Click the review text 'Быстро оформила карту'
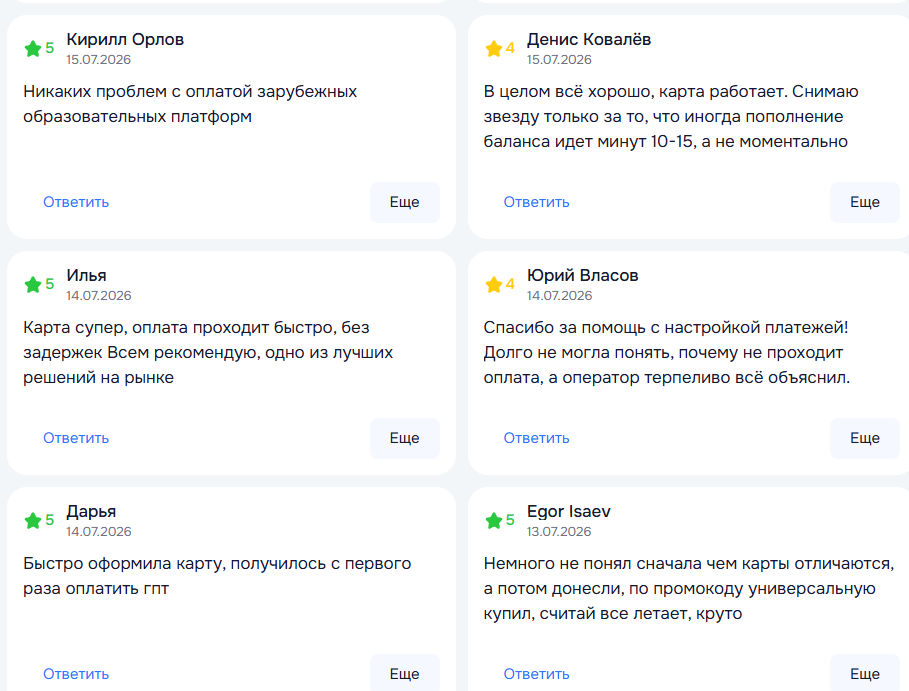Viewport: 909px width, 691px height. coord(124,563)
